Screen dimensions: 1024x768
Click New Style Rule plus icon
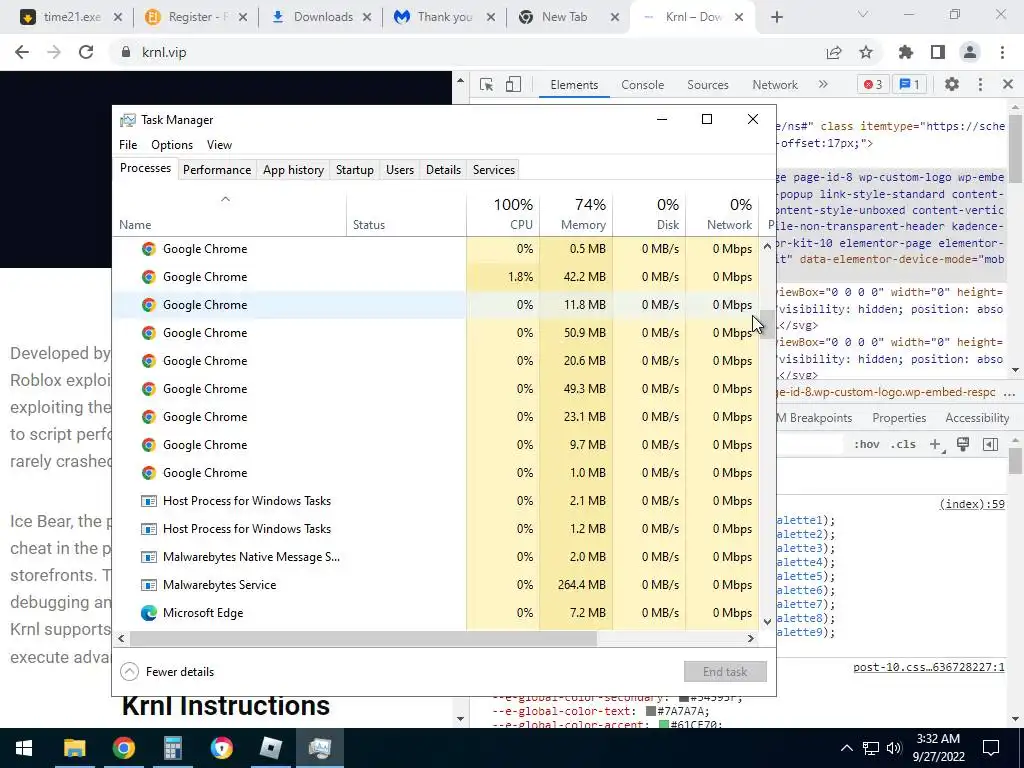click(x=935, y=444)
